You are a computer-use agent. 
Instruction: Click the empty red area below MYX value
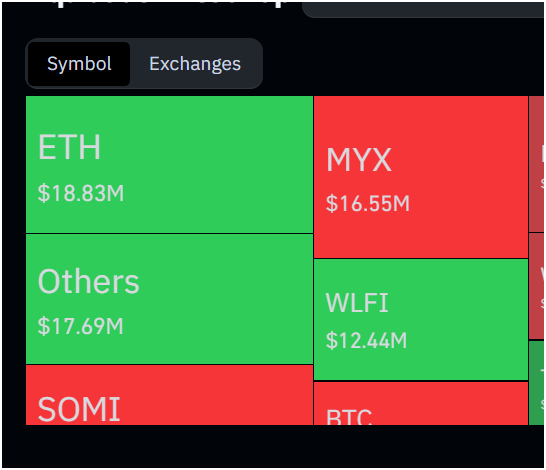[421, 237]
